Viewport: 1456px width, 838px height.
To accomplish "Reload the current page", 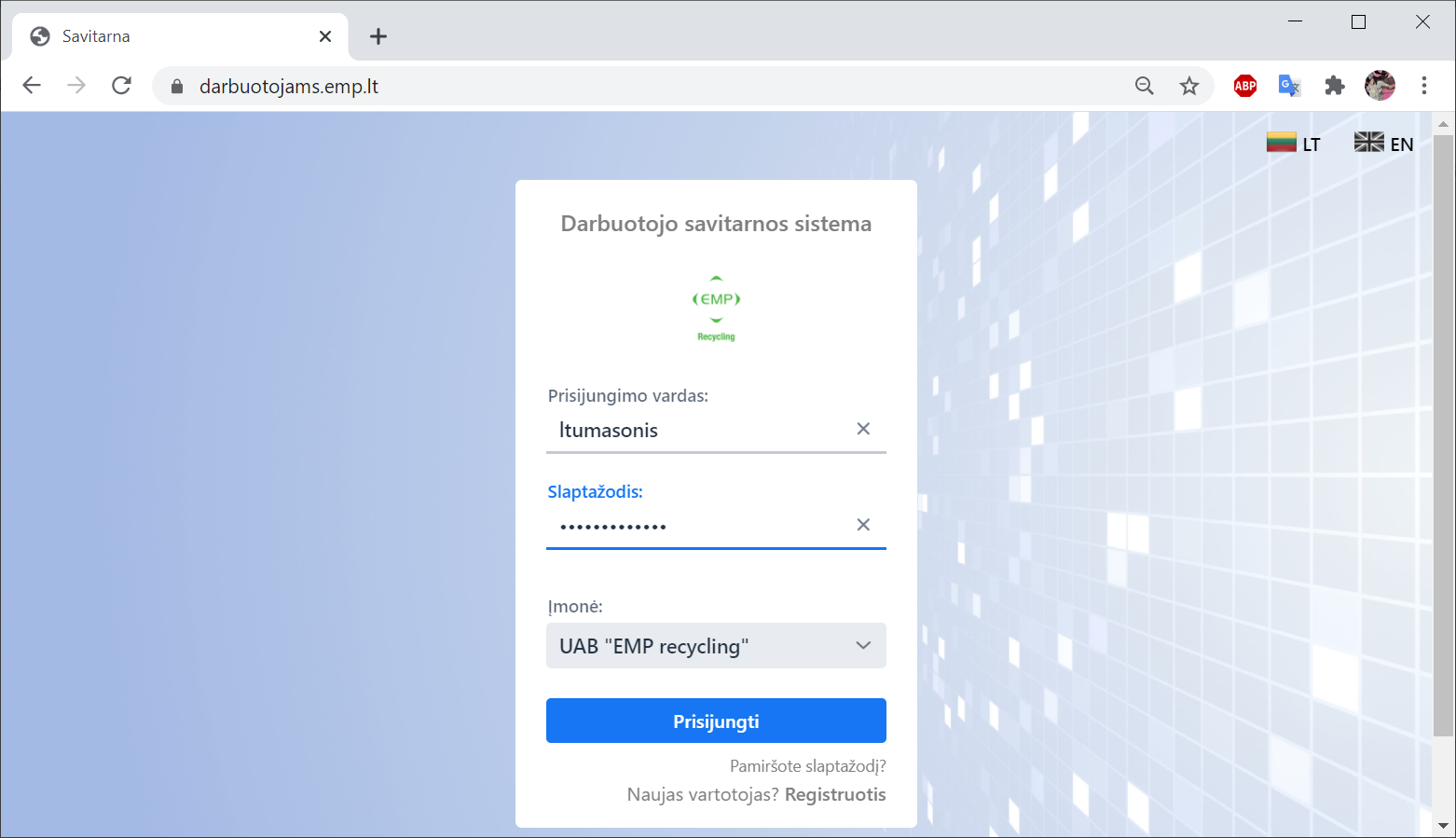I will [x=121, y=86].
